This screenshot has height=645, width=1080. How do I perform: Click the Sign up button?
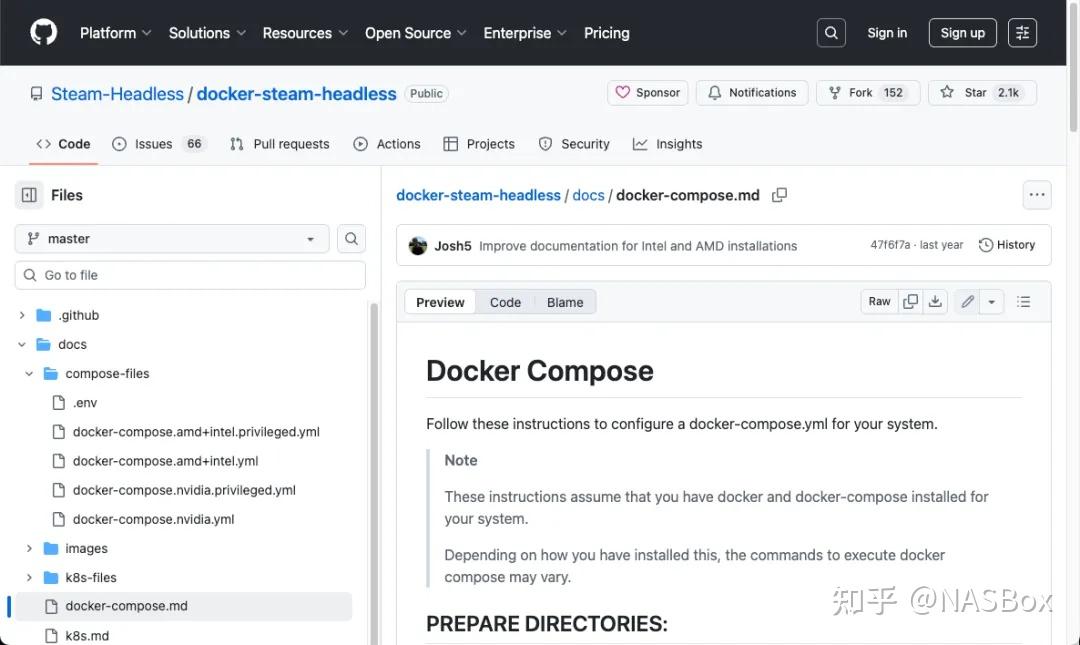(962, 32)
